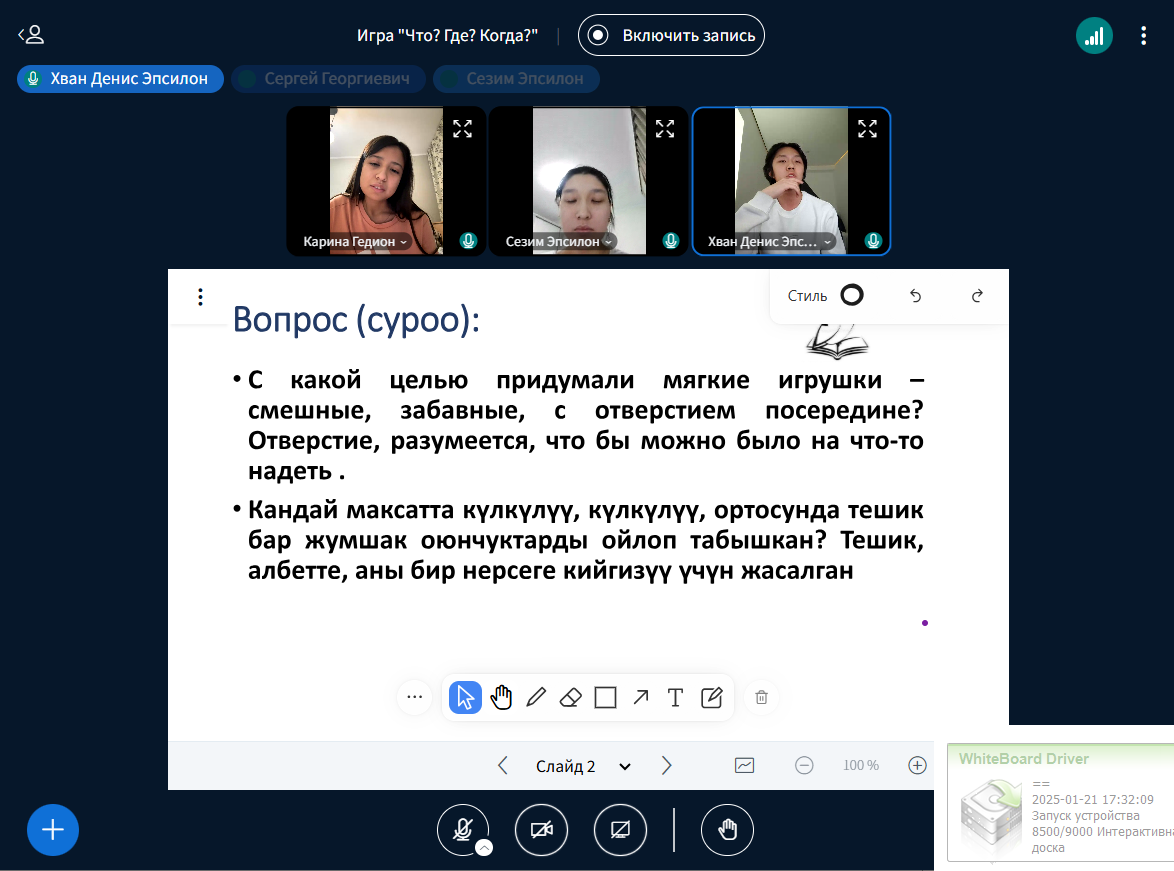Choose the Hand pan tool
The height and width of the screenshot is (871, 1174).
coord(501,698)
